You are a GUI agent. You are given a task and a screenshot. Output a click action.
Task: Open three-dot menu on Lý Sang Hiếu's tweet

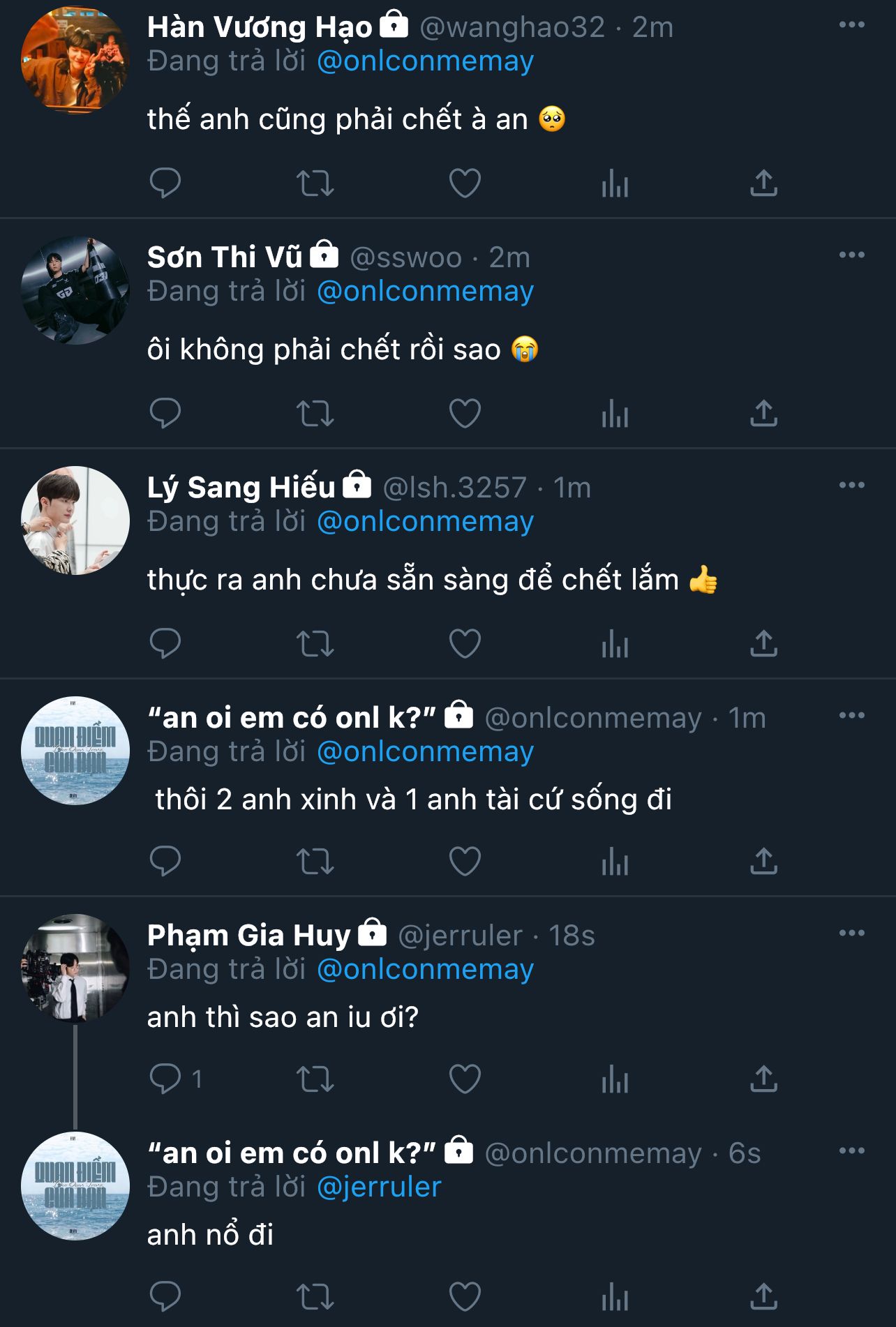[851, 486]
